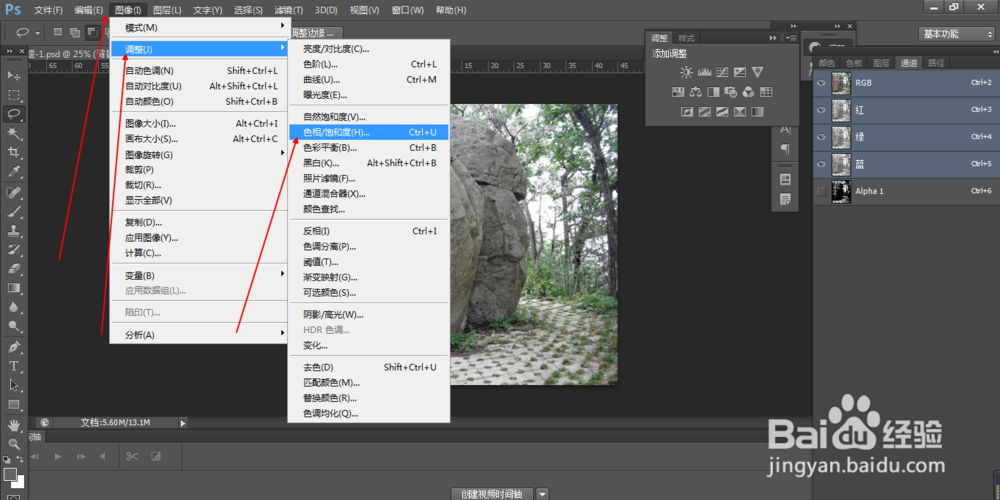Add Channel Mixer circles icon
The image size is (1000, 500).
749,92
